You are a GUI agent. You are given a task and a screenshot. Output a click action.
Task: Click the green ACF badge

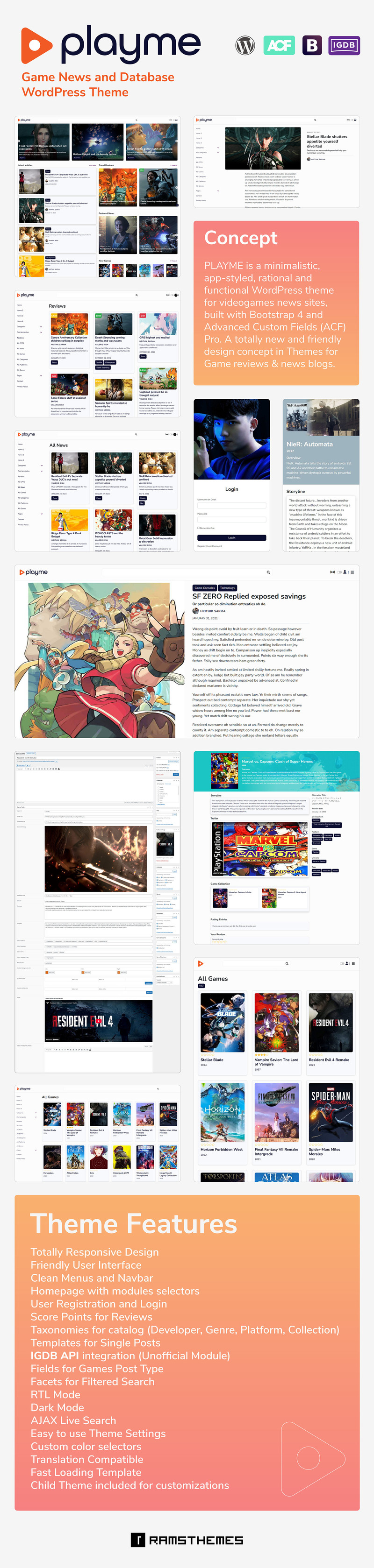pyautogui.click(x=280, y=45)
